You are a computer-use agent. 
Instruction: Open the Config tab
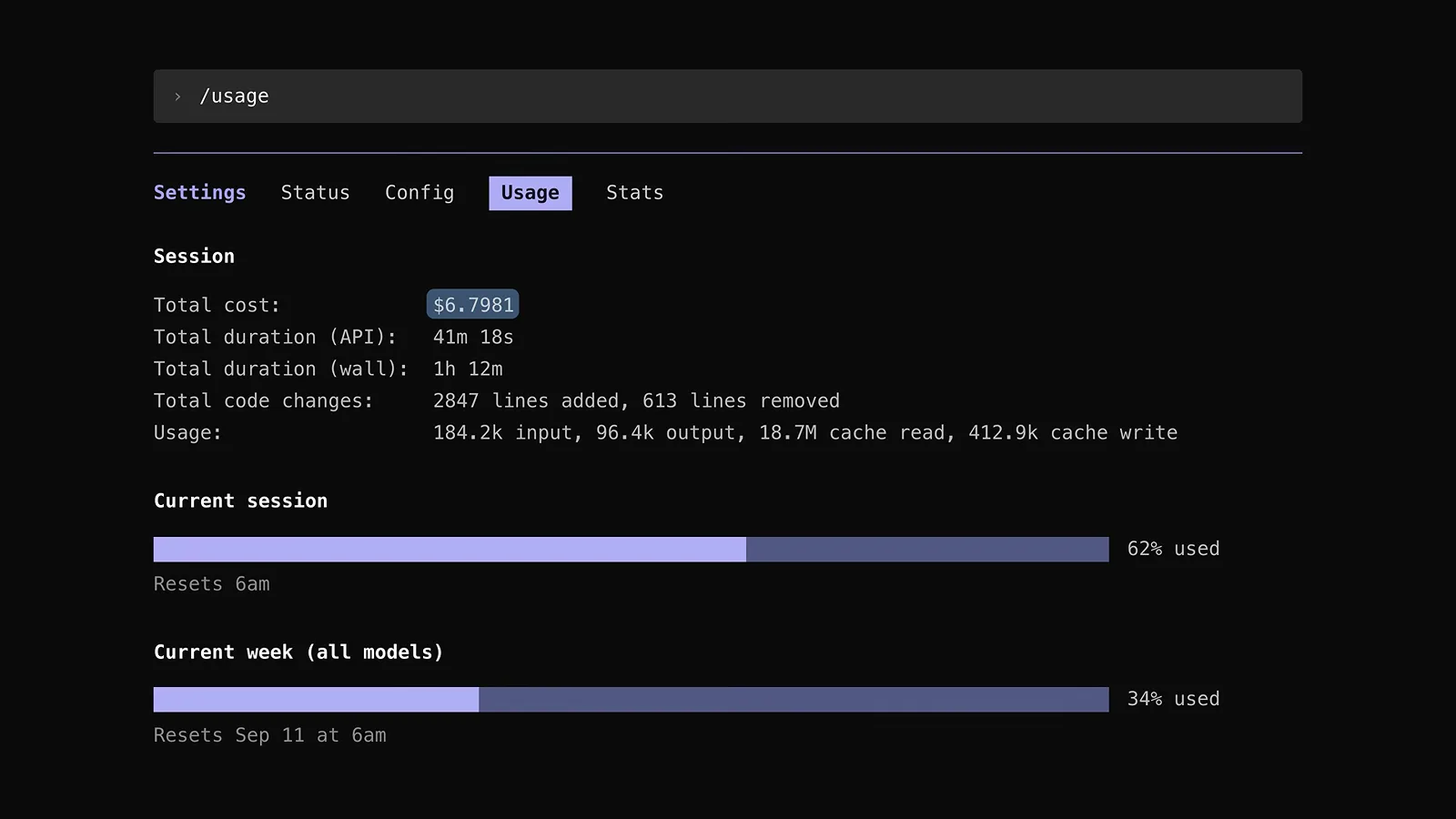tap(420, 193)
